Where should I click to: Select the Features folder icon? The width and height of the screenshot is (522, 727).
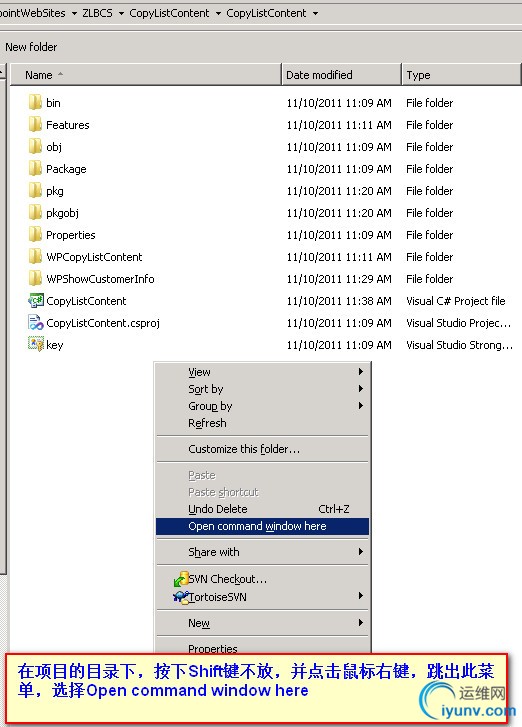click(35, 124)
